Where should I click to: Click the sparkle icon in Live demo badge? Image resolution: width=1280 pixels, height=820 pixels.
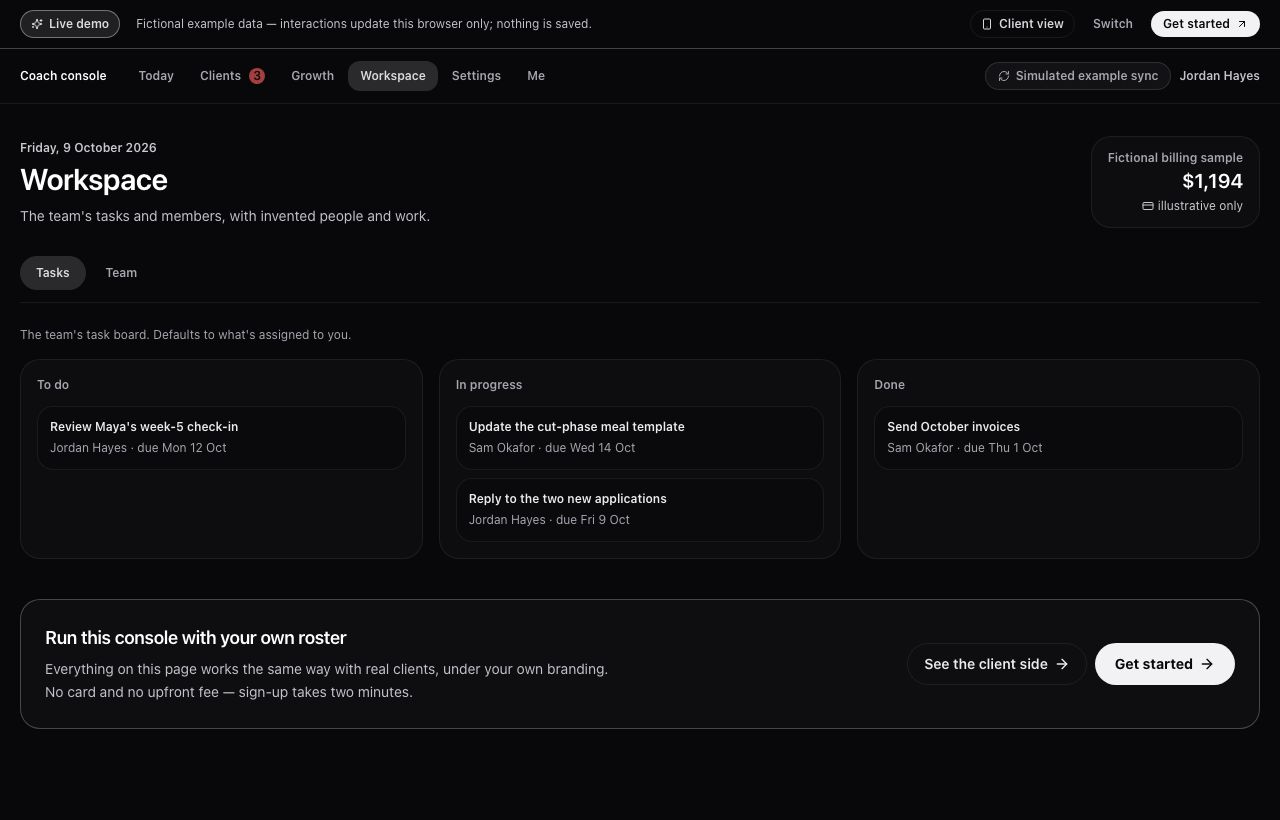coord(37,24)
